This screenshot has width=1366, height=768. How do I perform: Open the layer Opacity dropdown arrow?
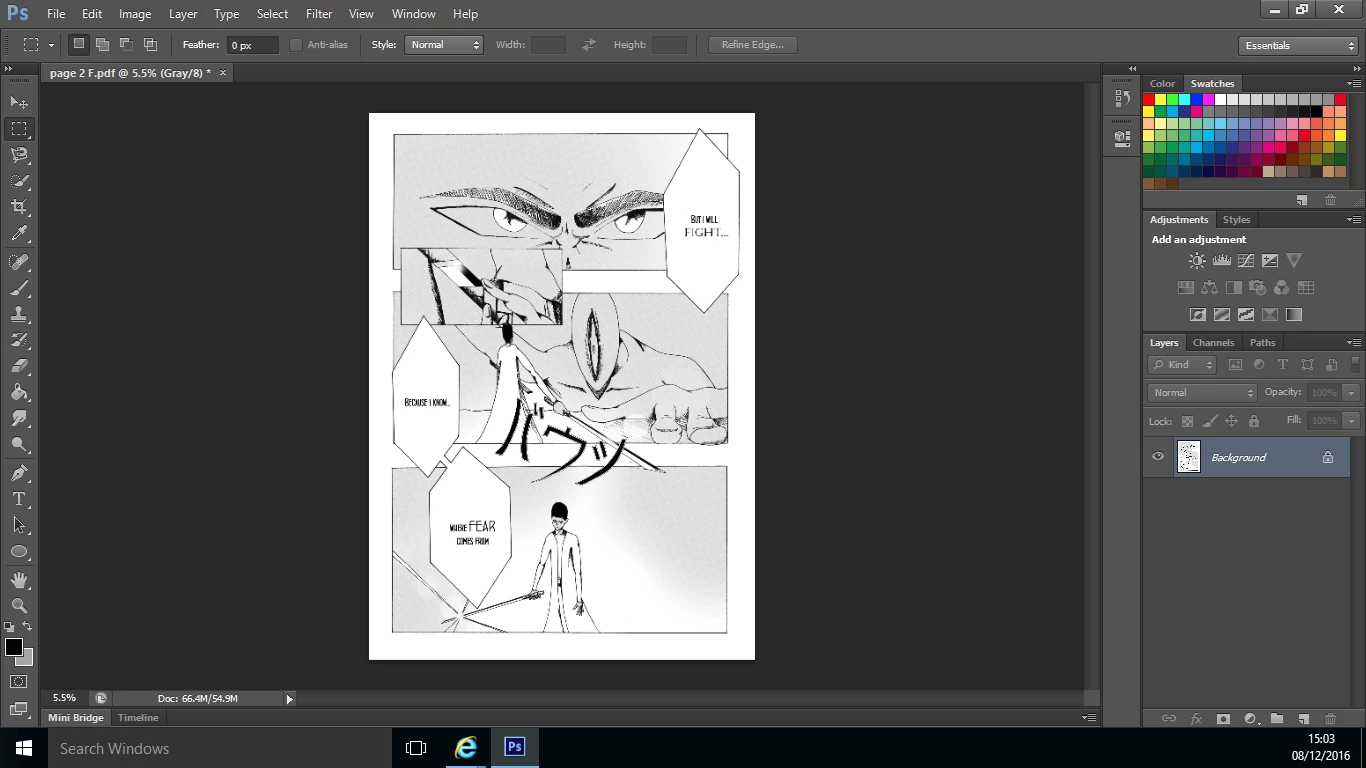click(x=1352, y=393)
